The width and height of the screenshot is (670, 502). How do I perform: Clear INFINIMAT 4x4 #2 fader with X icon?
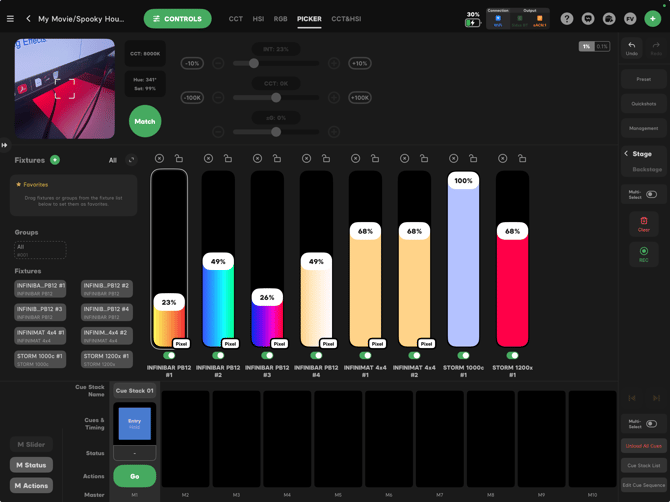(x=404, y=159)
